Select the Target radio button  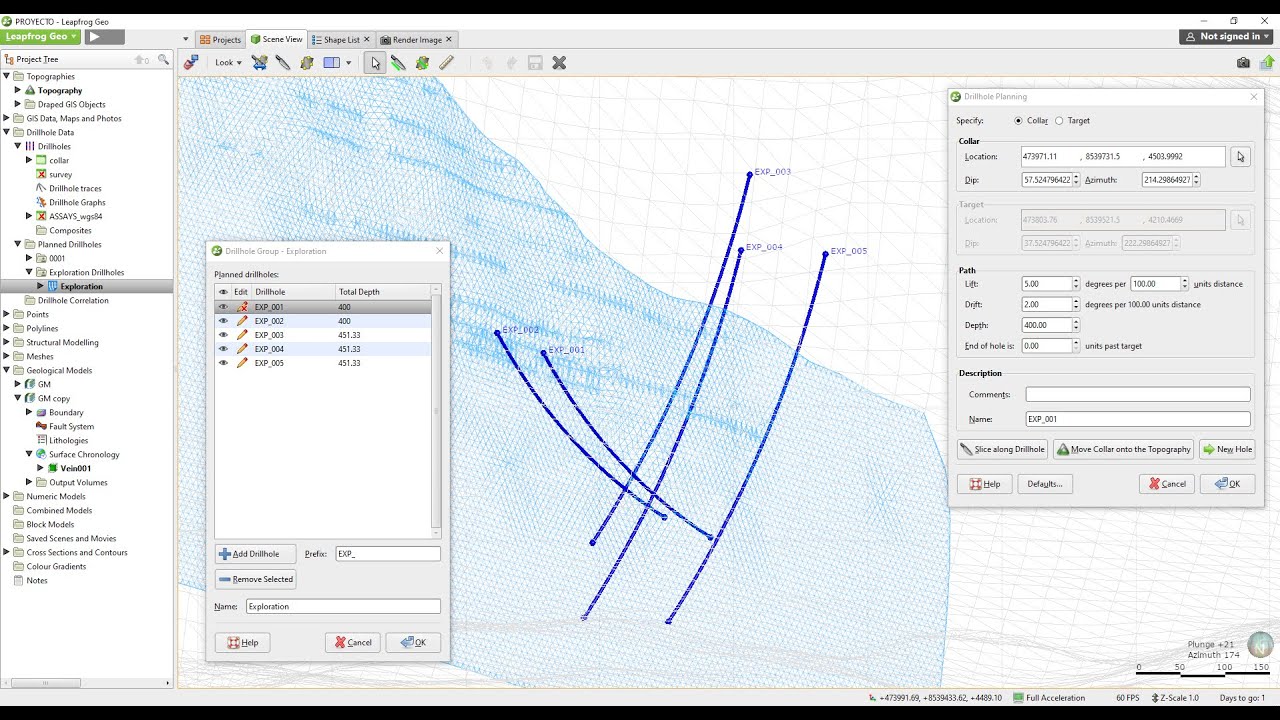pyautogui.click(x=1059, y=121)
